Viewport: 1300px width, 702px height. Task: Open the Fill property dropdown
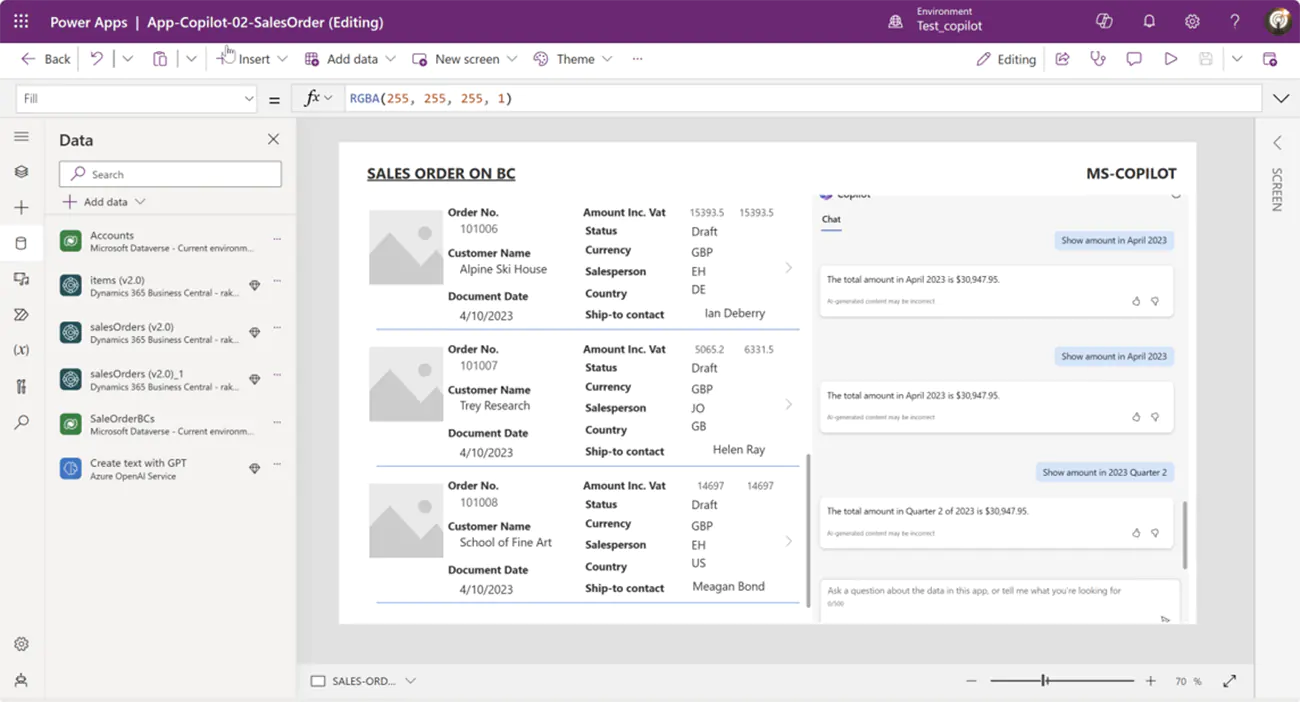click(x=137, y=98)
